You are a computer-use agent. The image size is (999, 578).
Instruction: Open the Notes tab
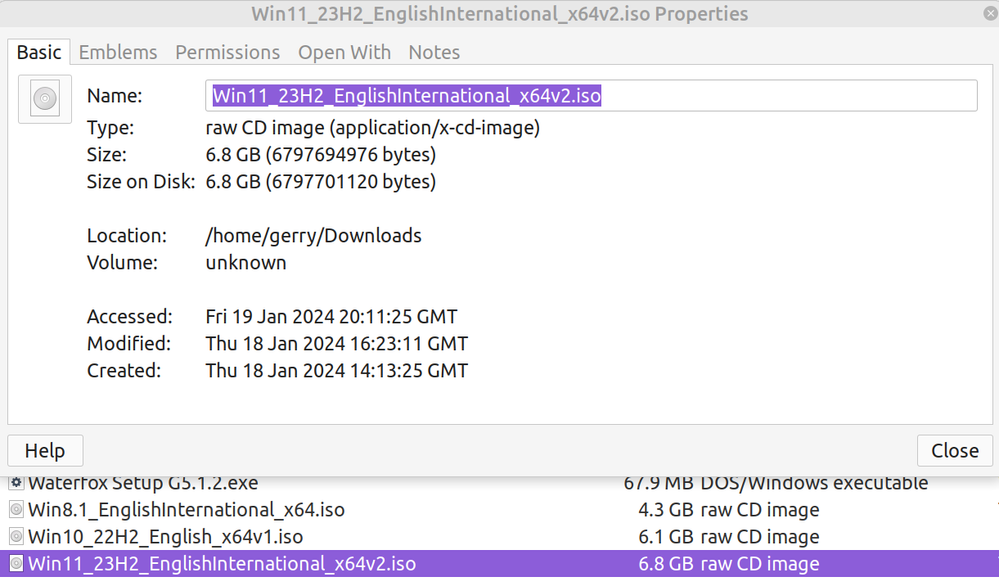(x=434, y=52)
